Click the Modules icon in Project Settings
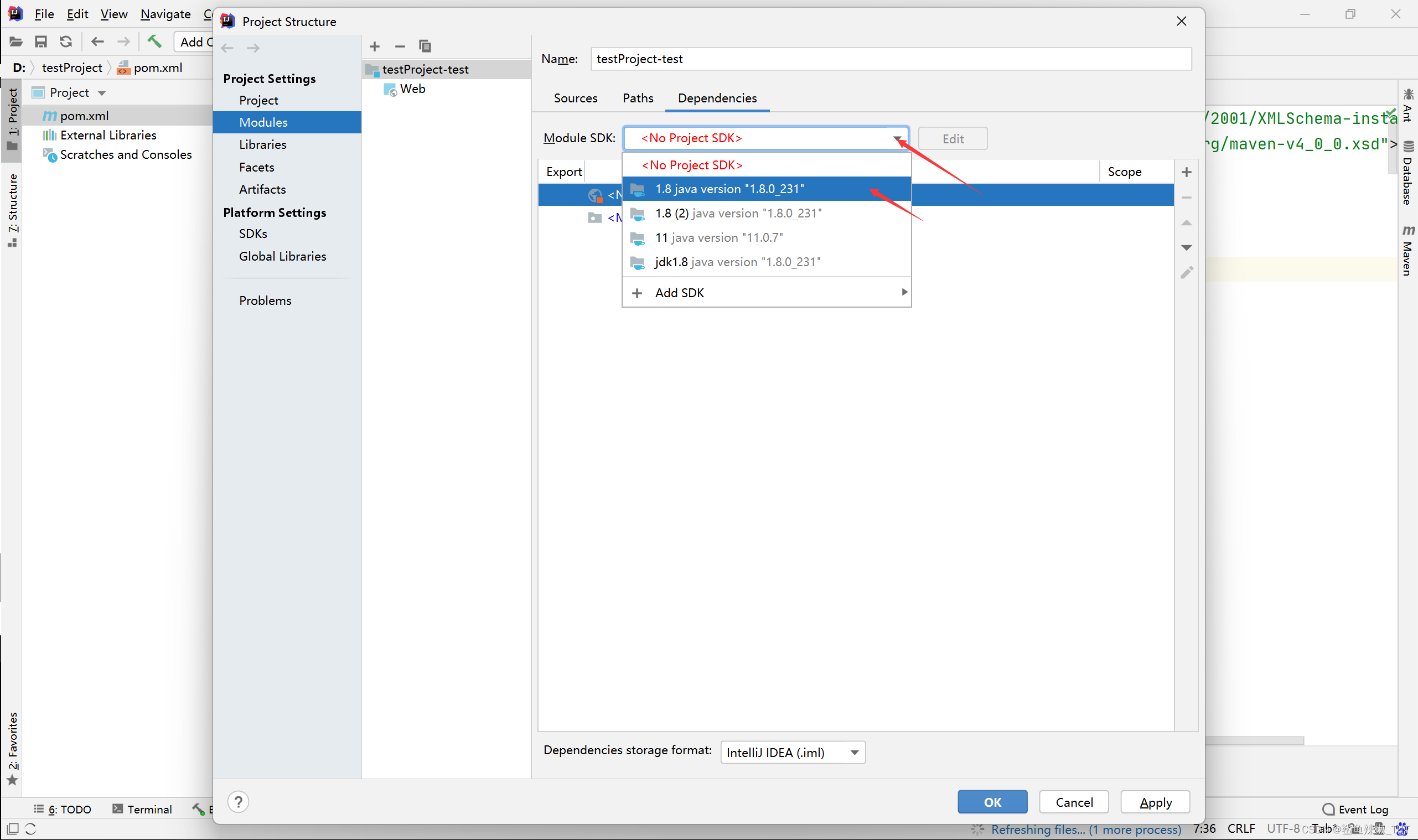 pyautogui.click(x=264, y=122)
